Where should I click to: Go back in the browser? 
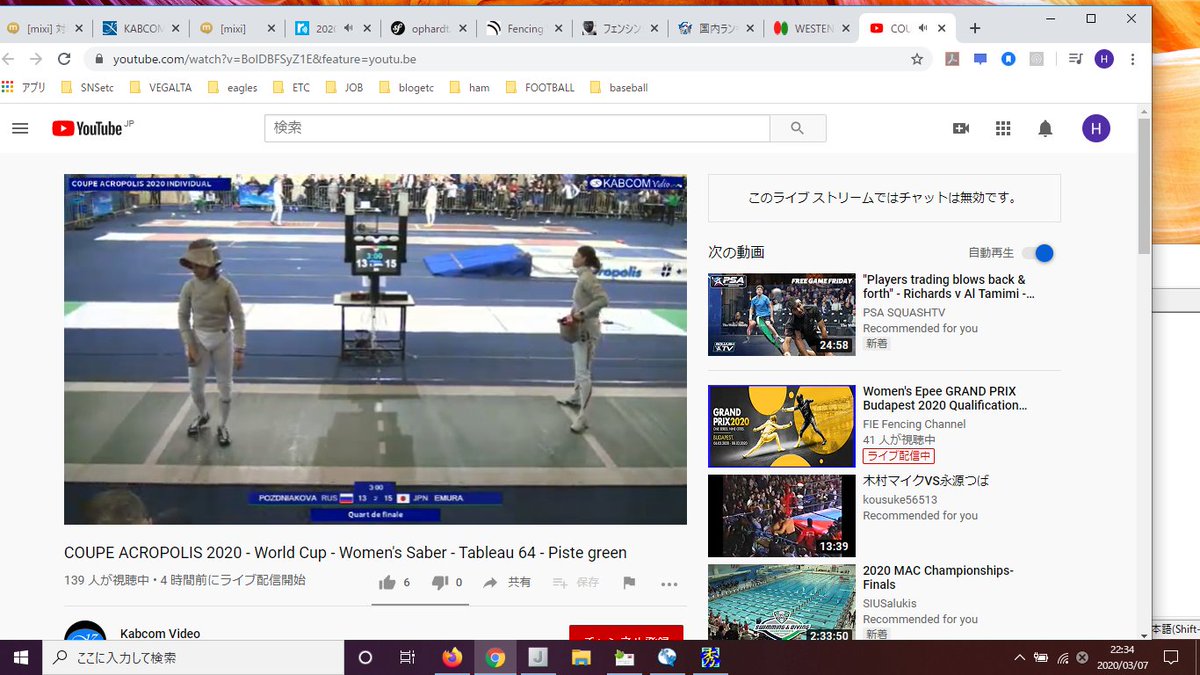(x=10, y=59)
